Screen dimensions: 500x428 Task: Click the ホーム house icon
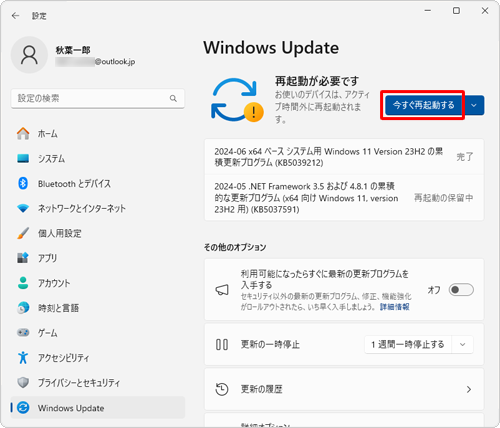pyautogui.click(x=23, y=134)
